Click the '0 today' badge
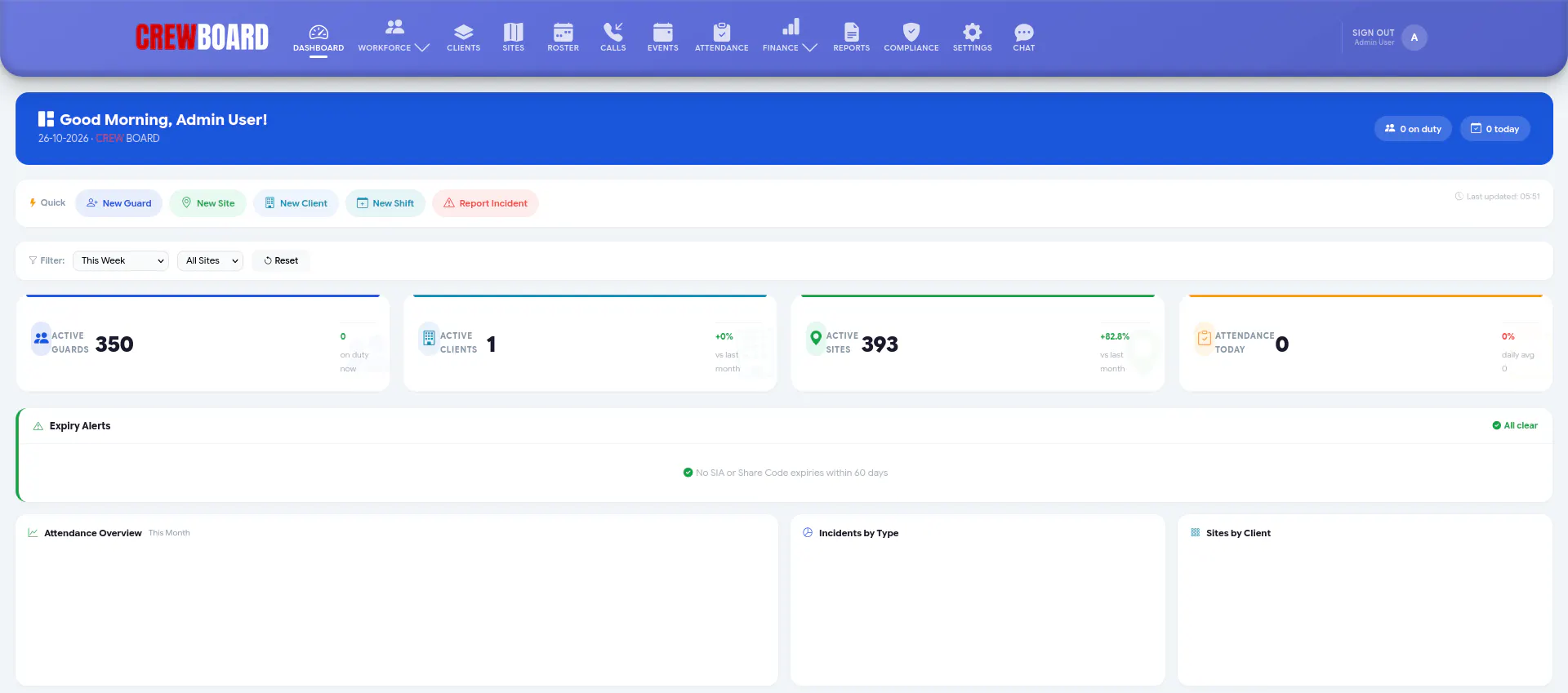1568x693 pixels. coord(1494,129)
